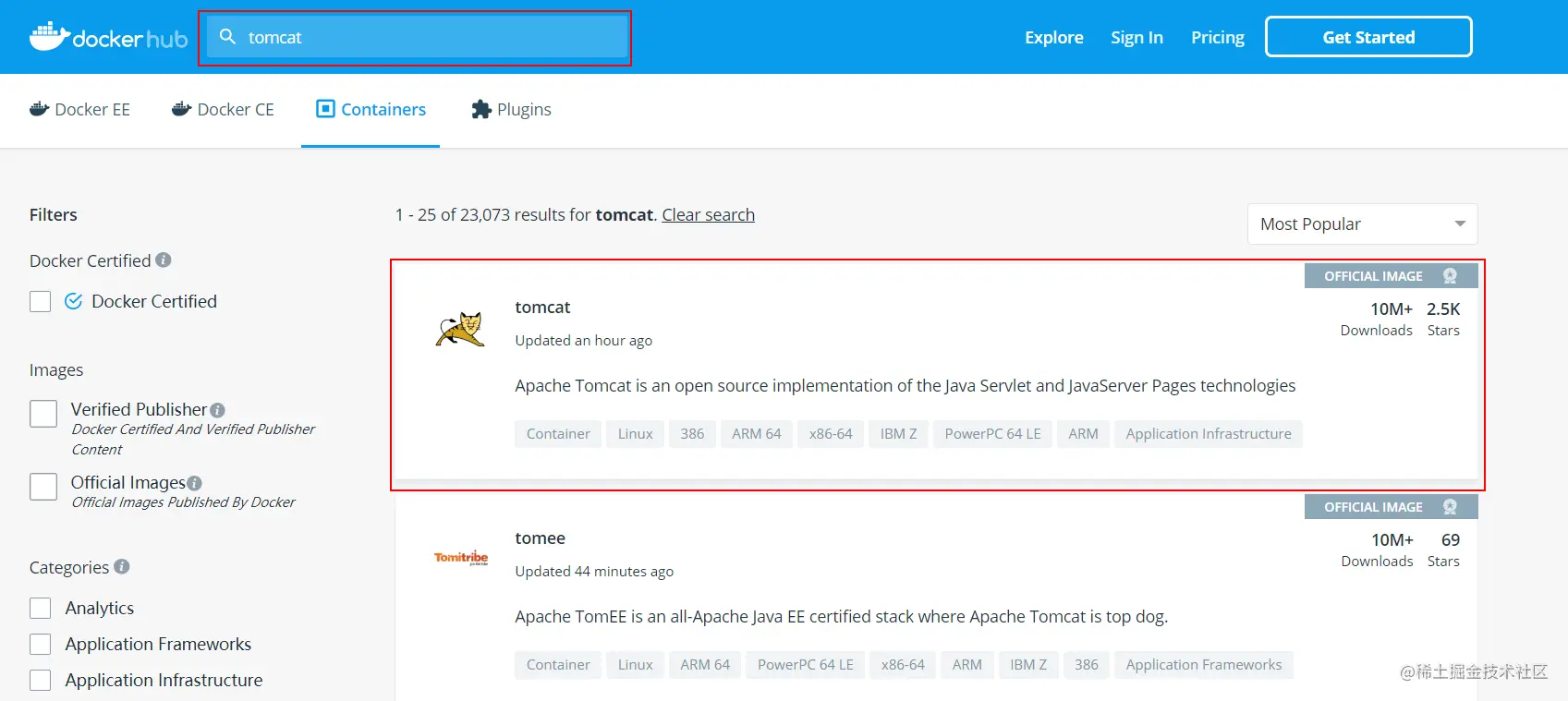Click the tomee official image ribbon icon

click(1450, 507)
